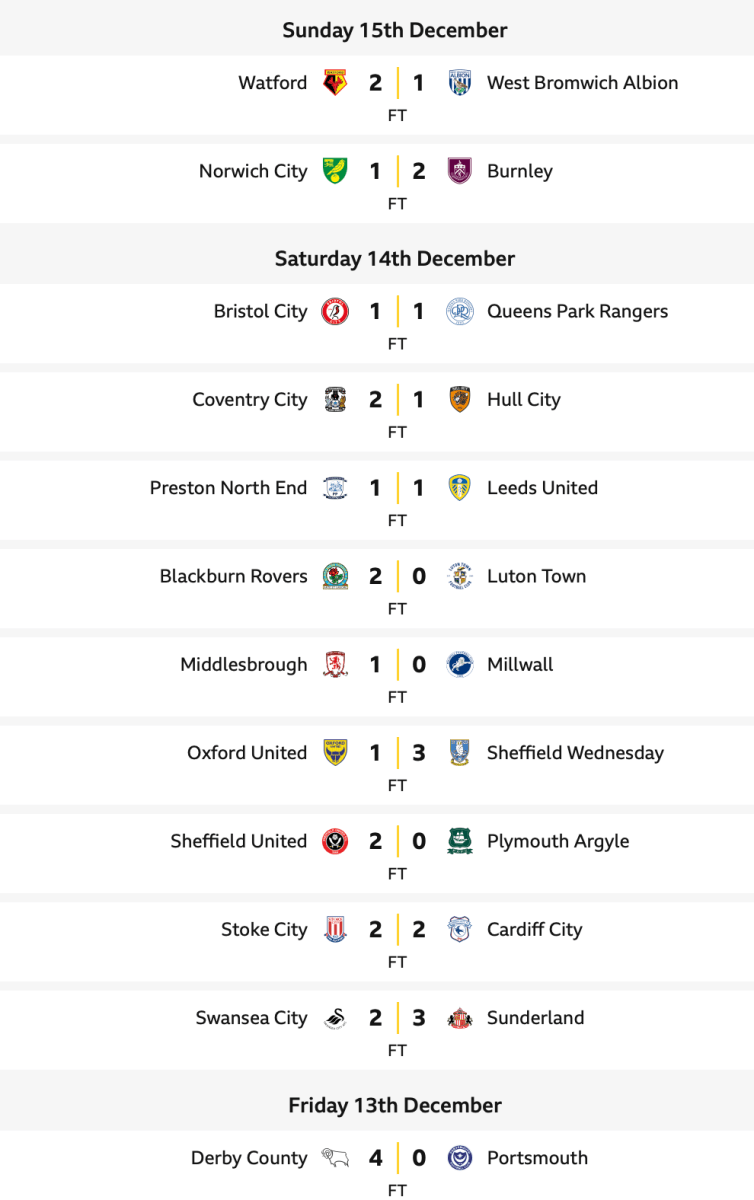The width and height of the screenshot is (754, 1200).
Task: Click FT status under Middlesbrough match
Action: [x=397, y=697]
